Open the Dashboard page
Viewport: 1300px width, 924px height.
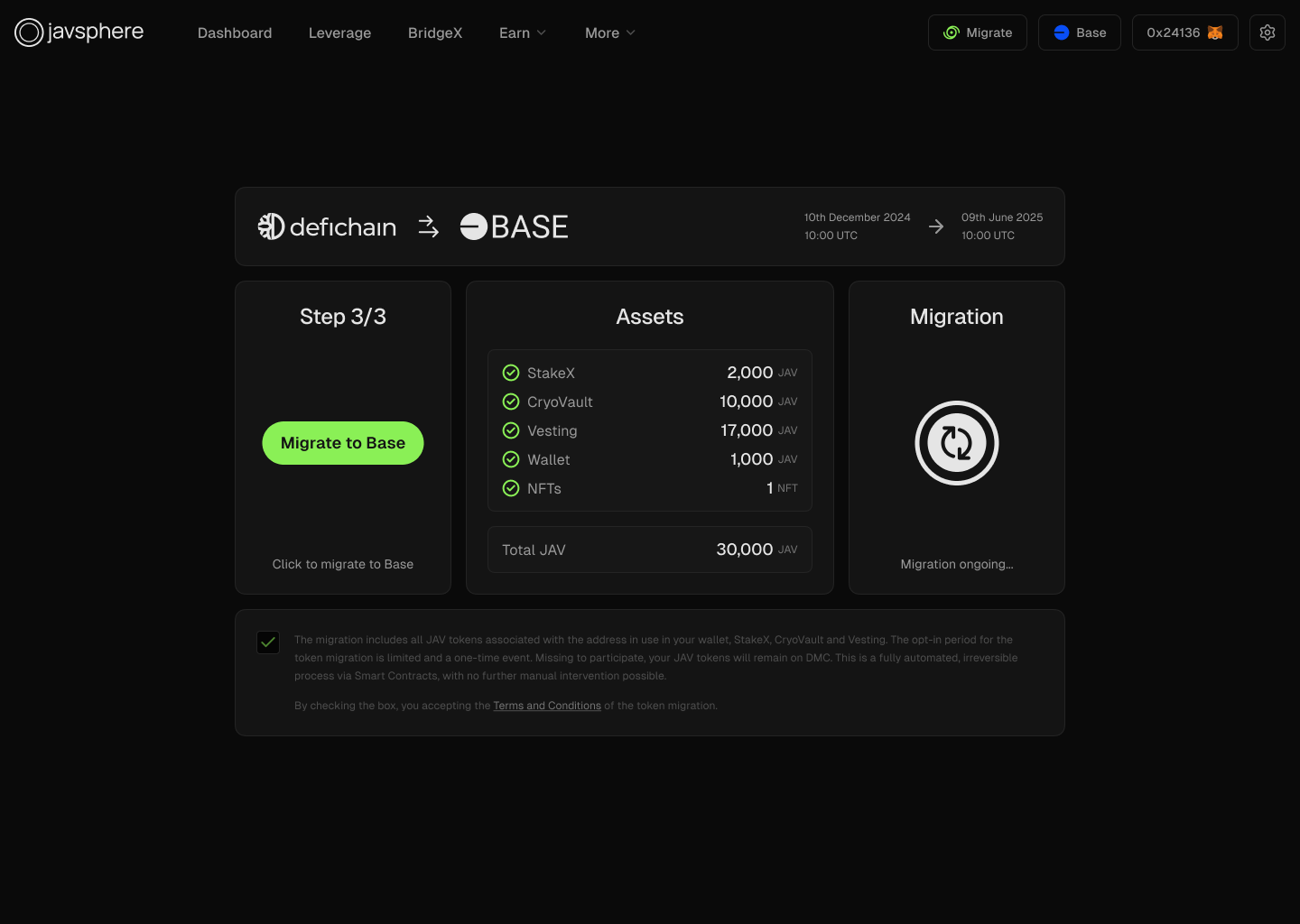pyautogui.click(x=235, y=32)
